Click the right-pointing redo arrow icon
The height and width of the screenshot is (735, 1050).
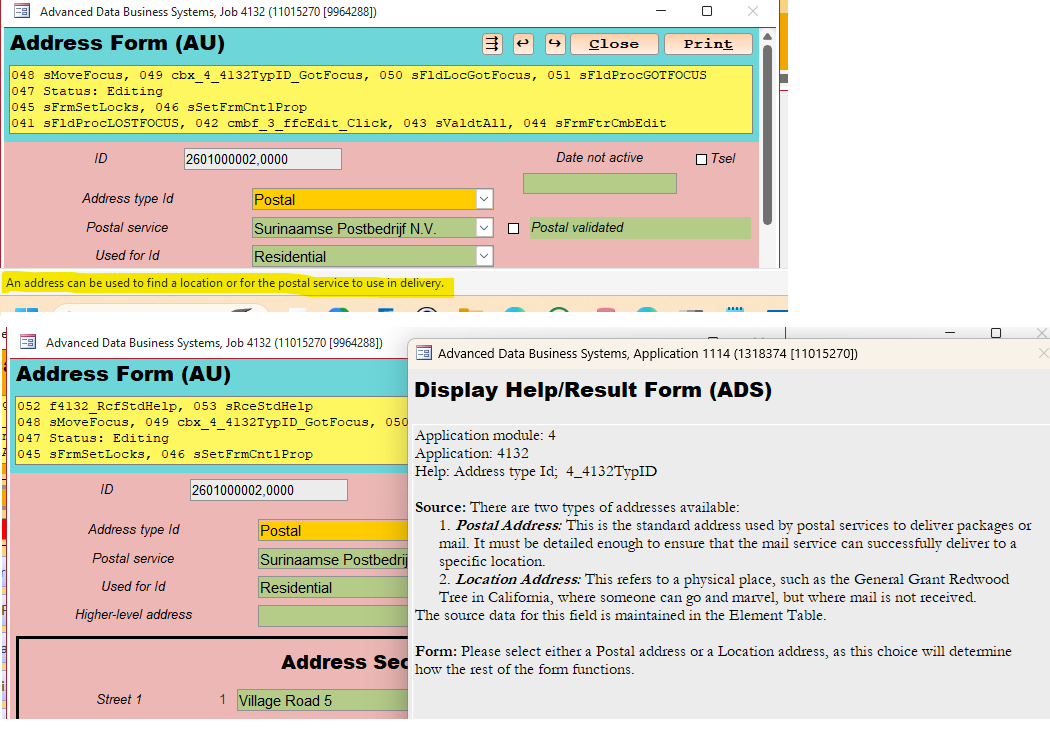[x=554, y=44]
